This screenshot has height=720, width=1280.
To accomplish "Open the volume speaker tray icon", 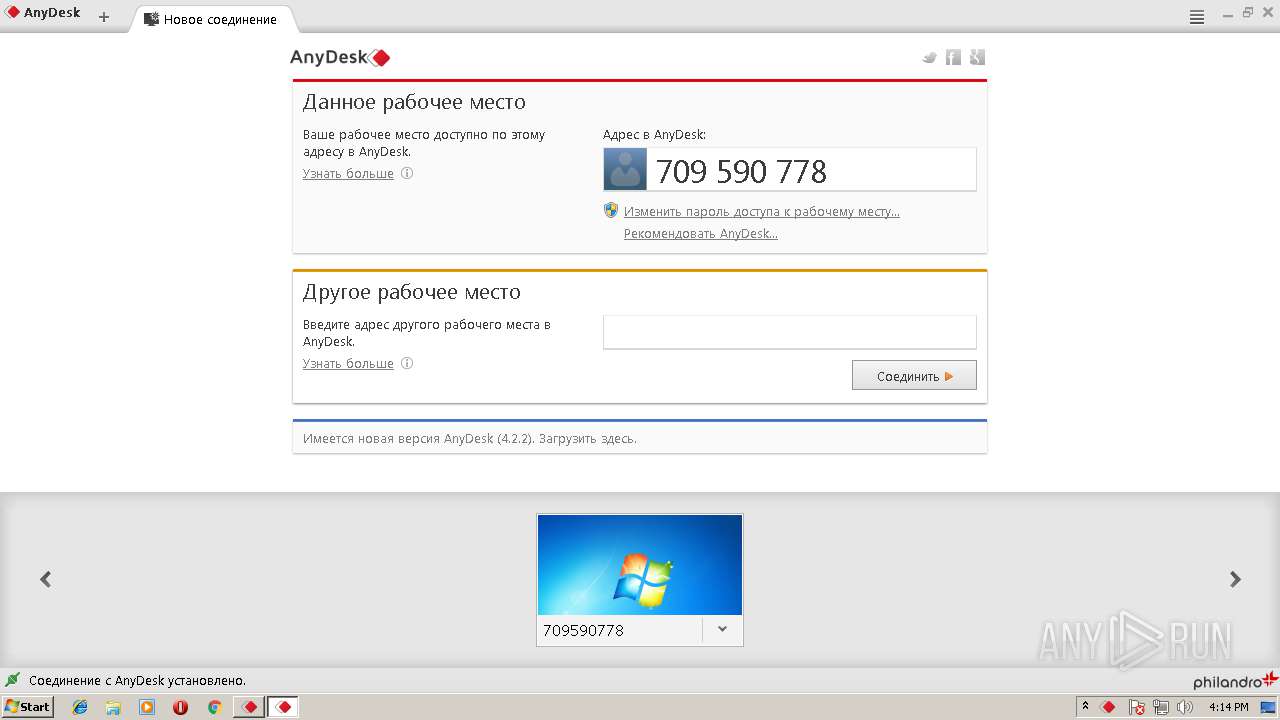I will (x=1185, y=707).
